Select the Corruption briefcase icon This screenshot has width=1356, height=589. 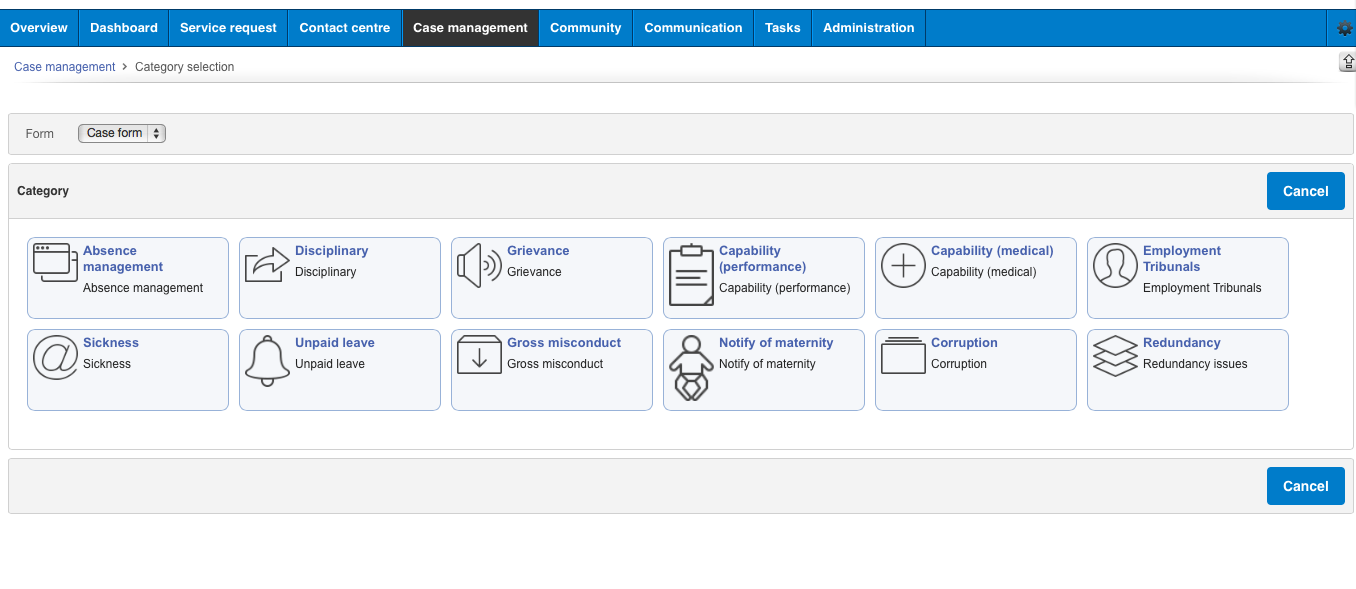point(903,355)
